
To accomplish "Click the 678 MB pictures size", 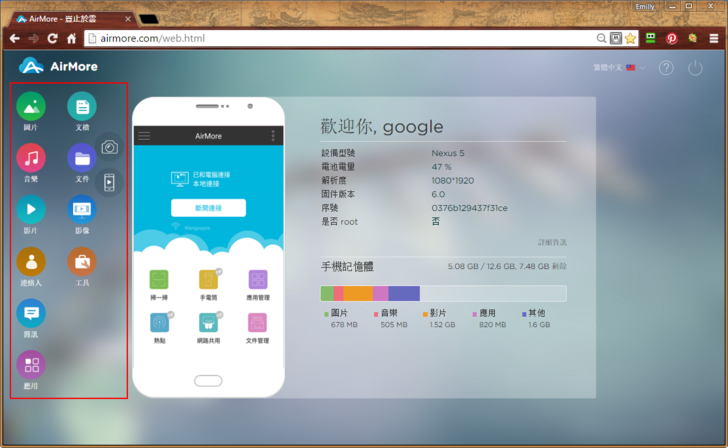I will coord(344,325).
